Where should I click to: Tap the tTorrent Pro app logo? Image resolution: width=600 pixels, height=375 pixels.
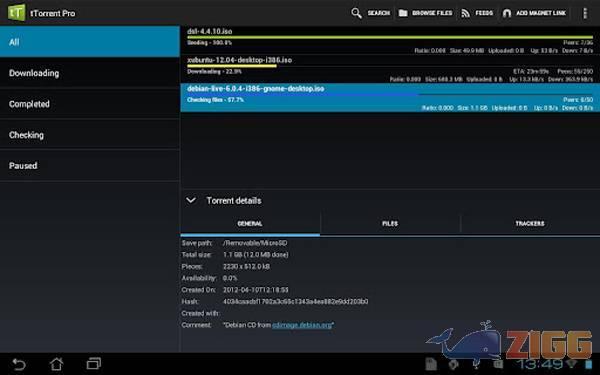coord(16,13)
